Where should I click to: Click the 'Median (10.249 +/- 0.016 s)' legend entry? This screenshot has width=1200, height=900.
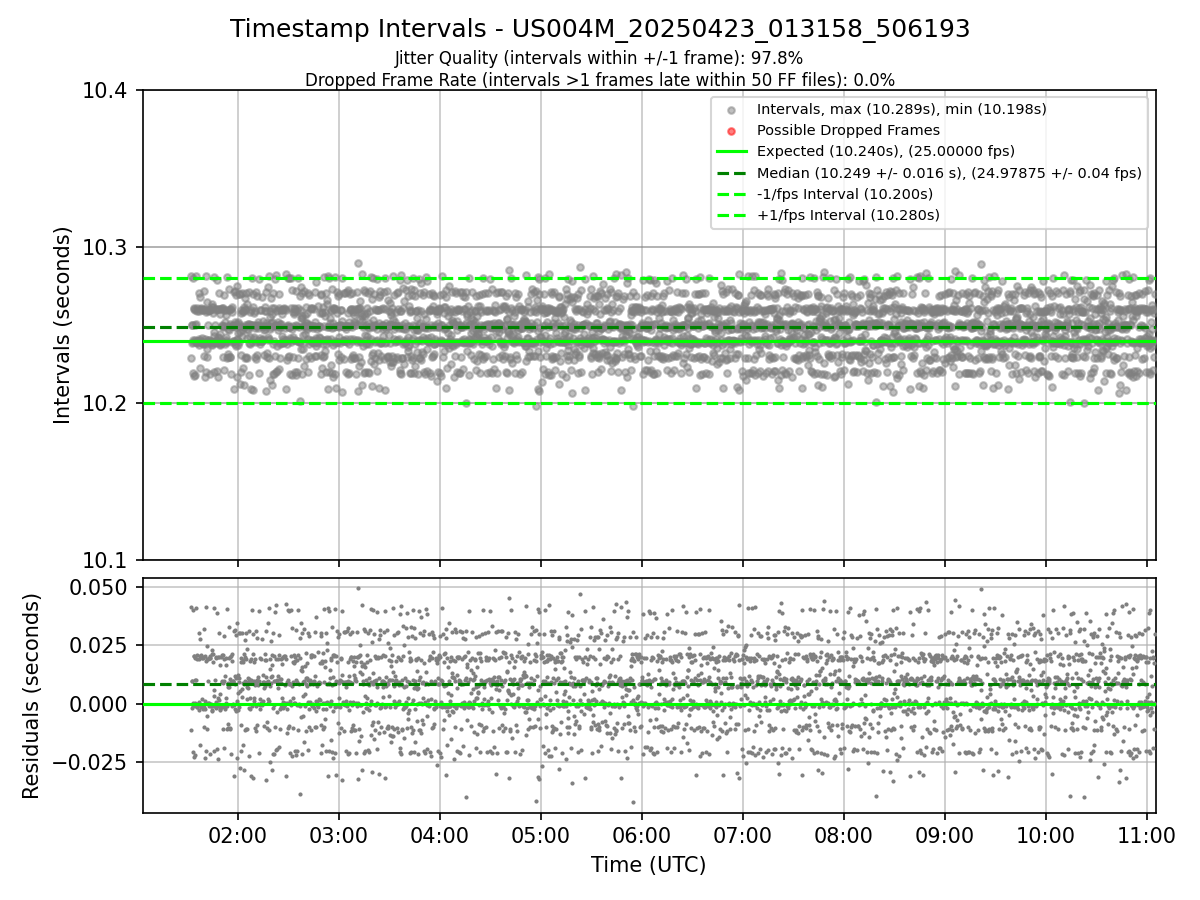(949, 173)
